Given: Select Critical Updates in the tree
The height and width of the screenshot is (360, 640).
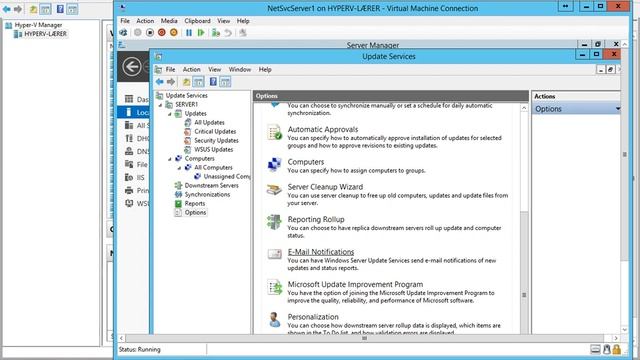Looking at the screenshot, I should pyautogui.click(x=215, y=131).
